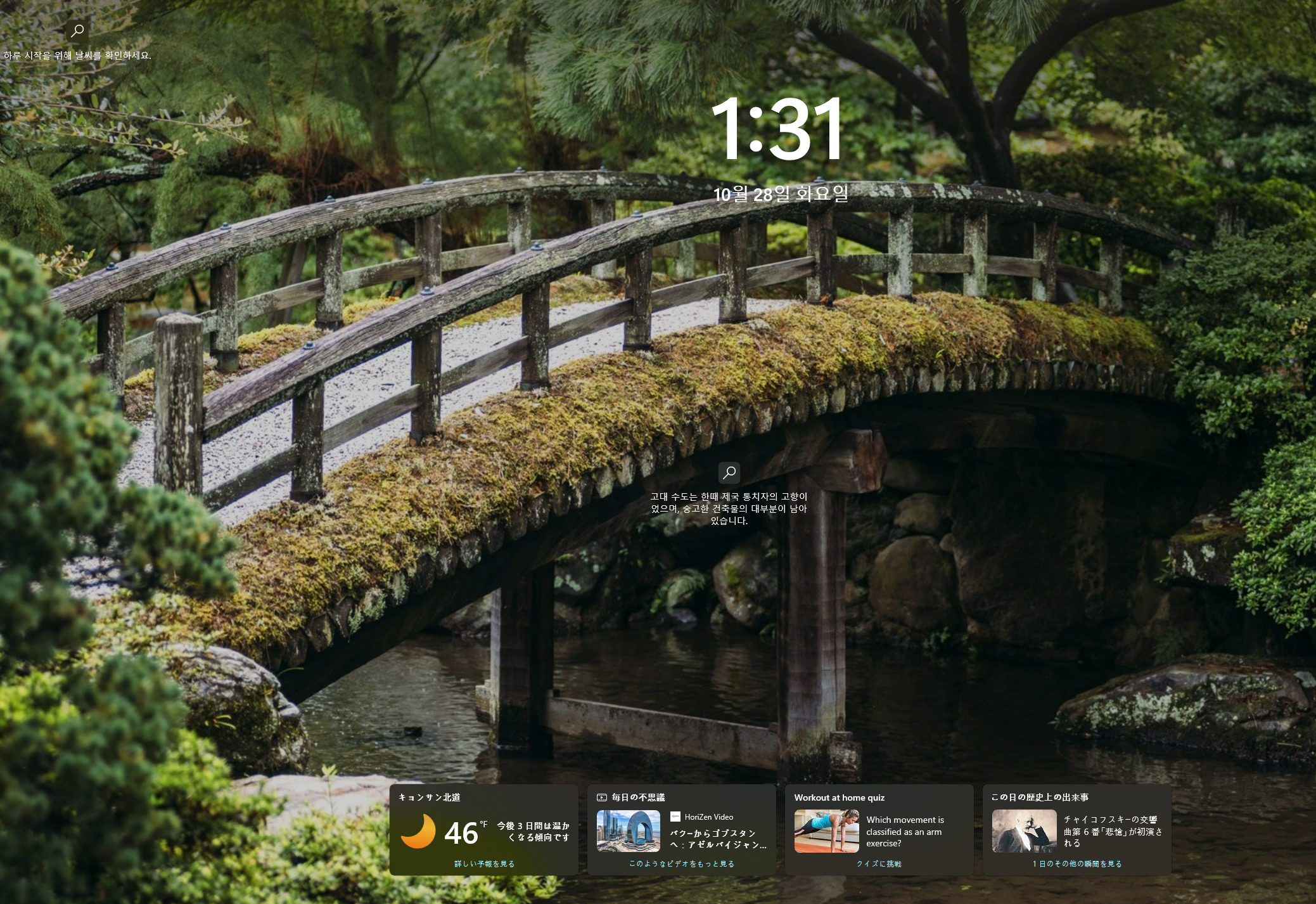Click the キョンサン北道 weather location title

click(x=429, y=797)
